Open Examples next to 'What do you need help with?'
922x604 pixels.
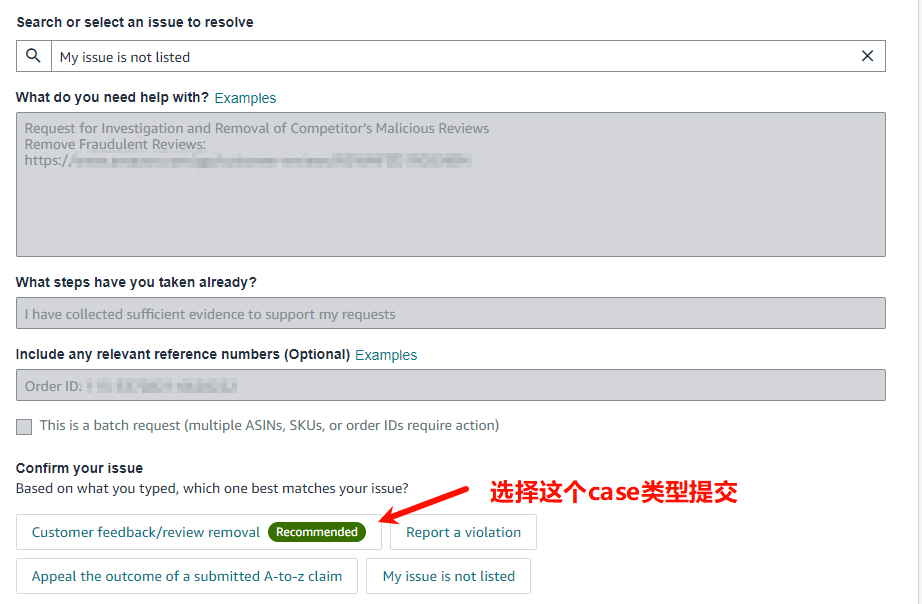coord(245,98)
